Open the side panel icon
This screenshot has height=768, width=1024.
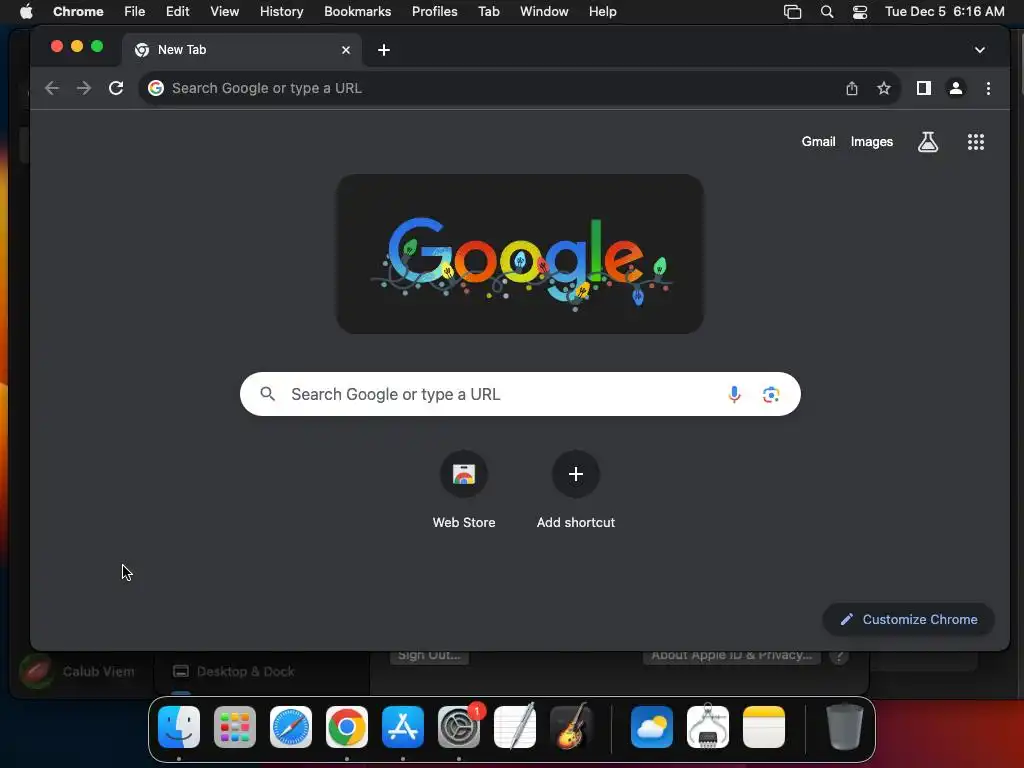click(x=923, y=88)
